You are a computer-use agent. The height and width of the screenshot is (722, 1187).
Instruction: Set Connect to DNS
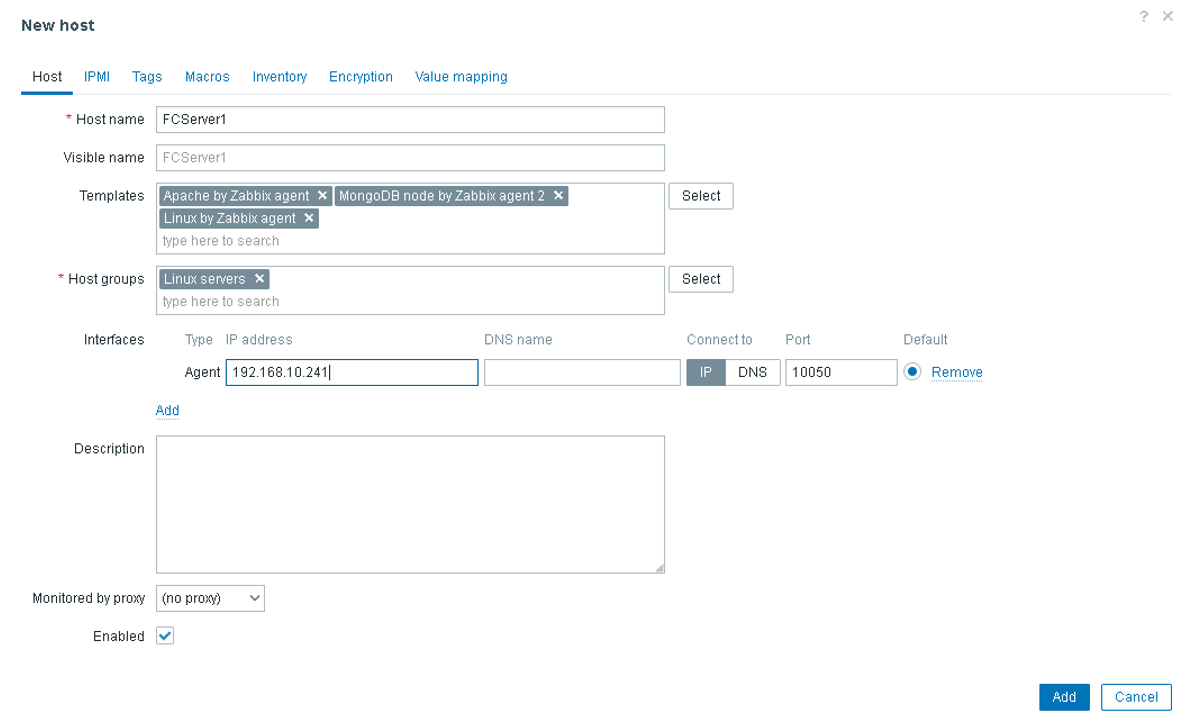(752, 372)
